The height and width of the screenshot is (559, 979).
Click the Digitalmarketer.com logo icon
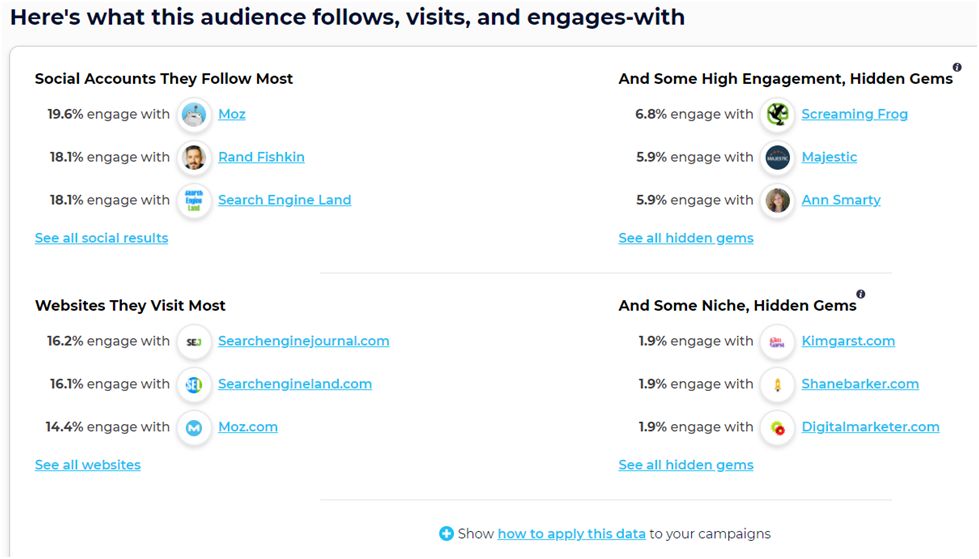(777, 428)
